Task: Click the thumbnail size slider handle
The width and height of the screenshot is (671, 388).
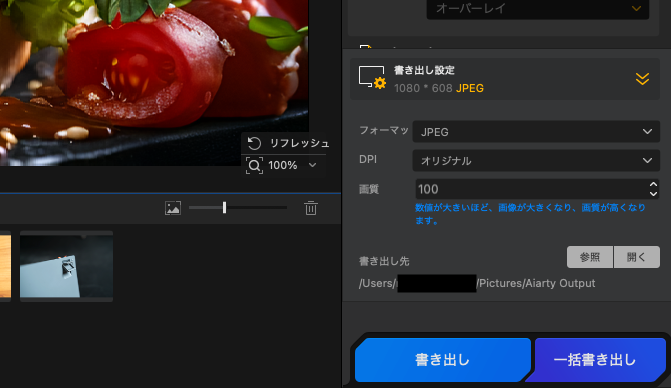Action: click(x=224, y=207)
